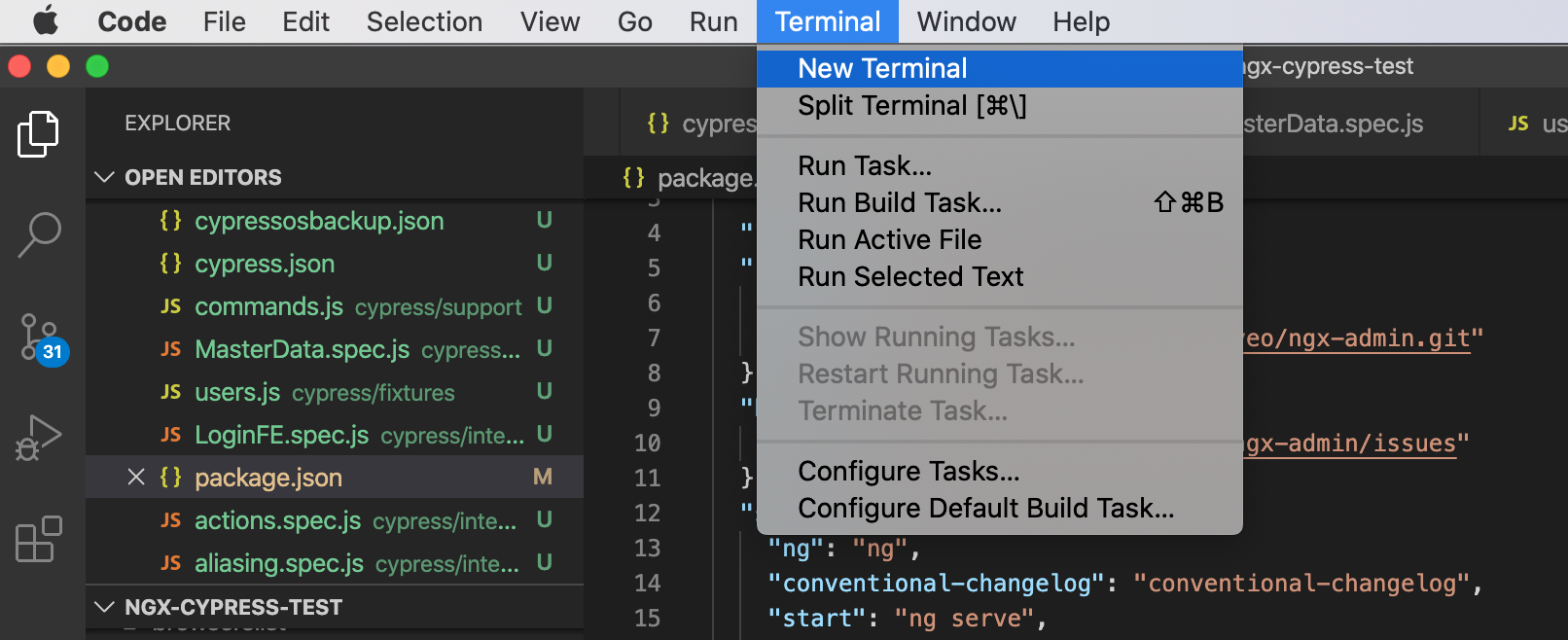1568x640 pixels.
Task: Choose Split Terminal menu entry
Action: click(911, 106)
